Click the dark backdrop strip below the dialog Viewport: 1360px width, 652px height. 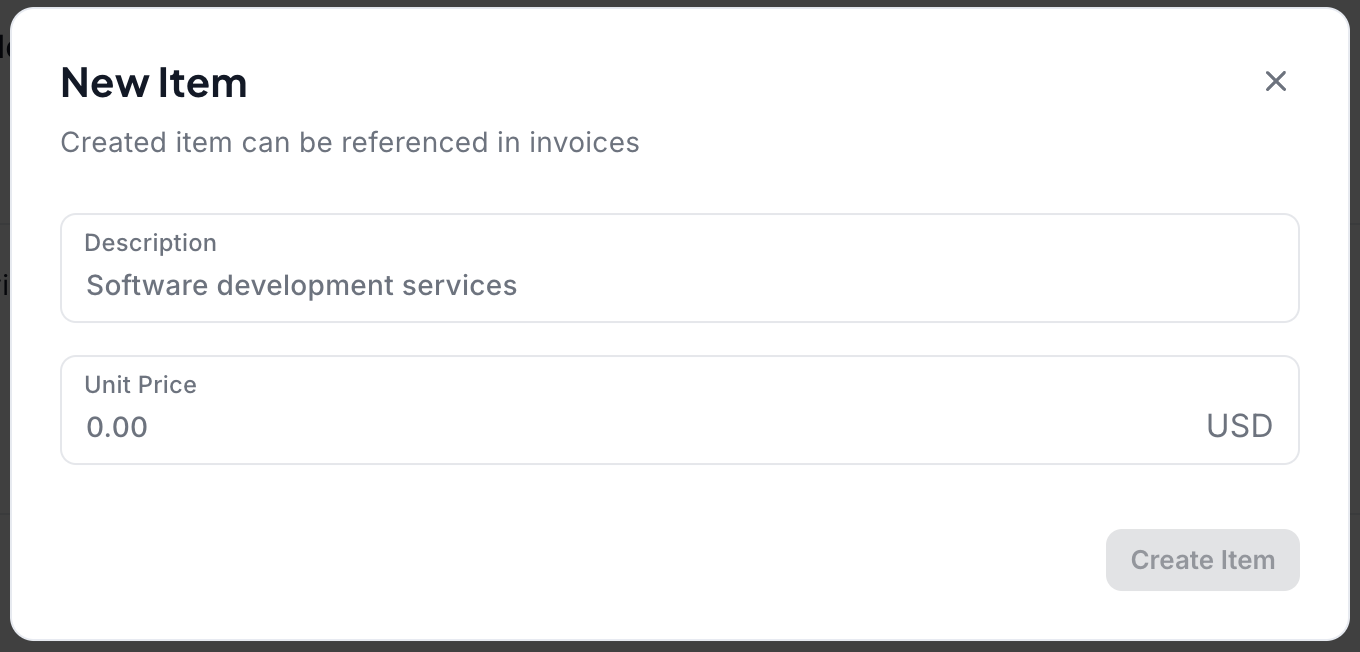click(680, 646)
